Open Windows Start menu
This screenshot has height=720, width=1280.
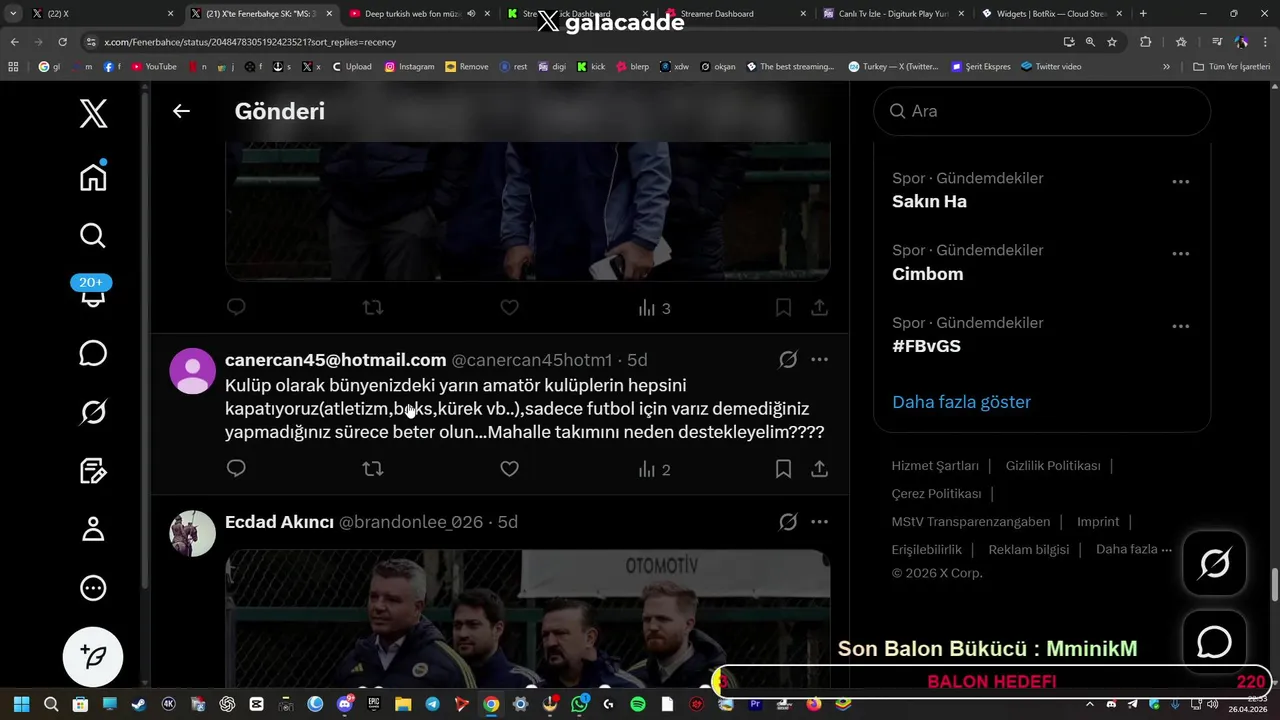tap(21, 704)
